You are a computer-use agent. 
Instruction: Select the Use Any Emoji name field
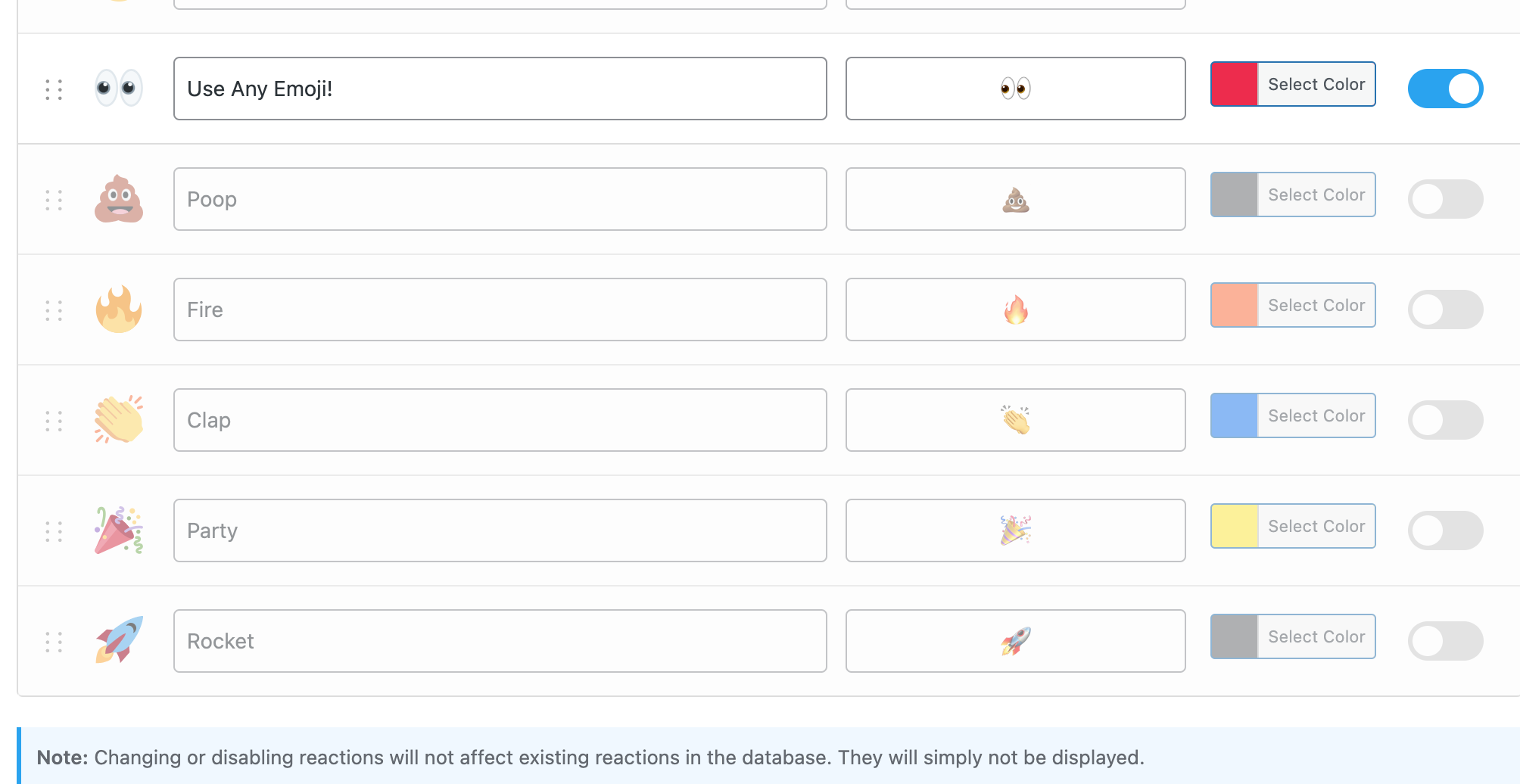500,89
